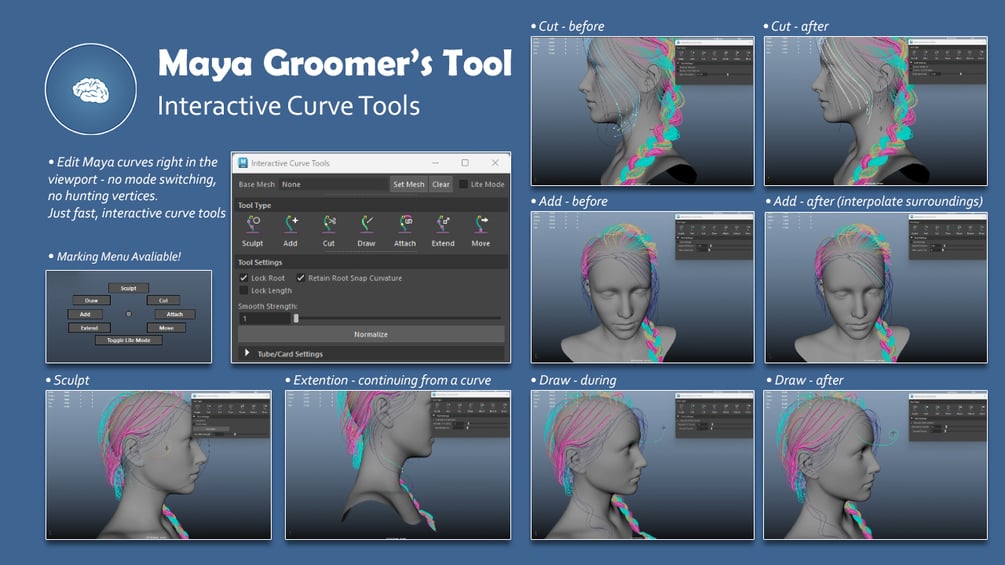Click the Smooth Strength slider handle
The image size is (1005, 565).
296,318
